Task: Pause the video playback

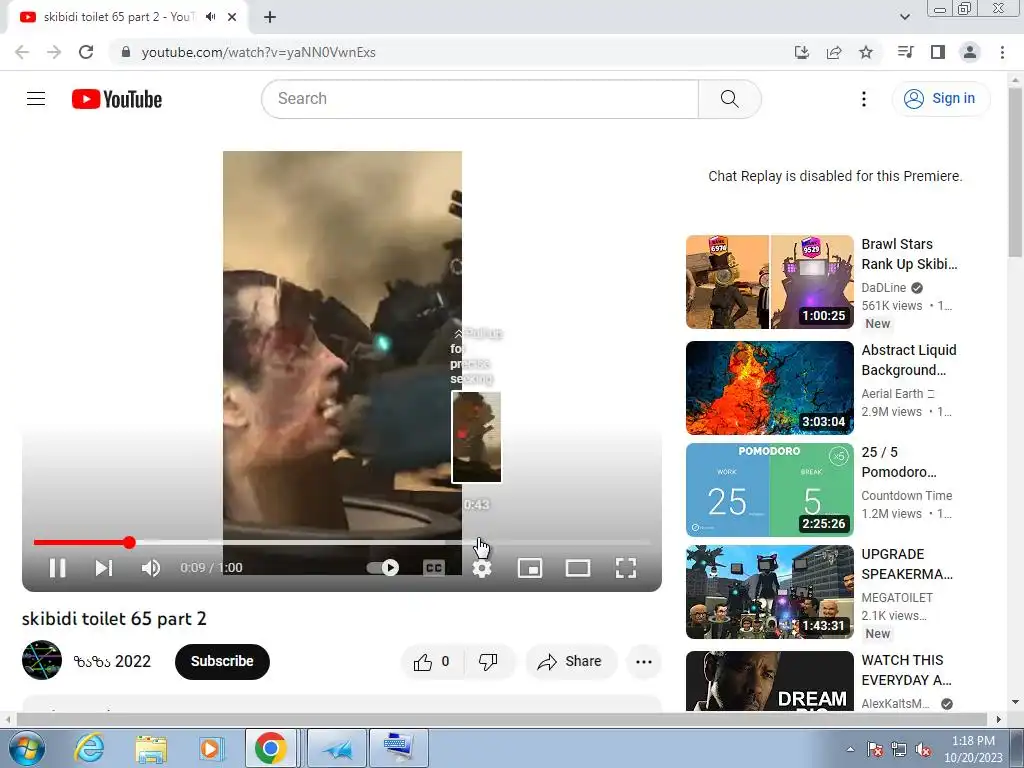Action: (x=57, y=568)
